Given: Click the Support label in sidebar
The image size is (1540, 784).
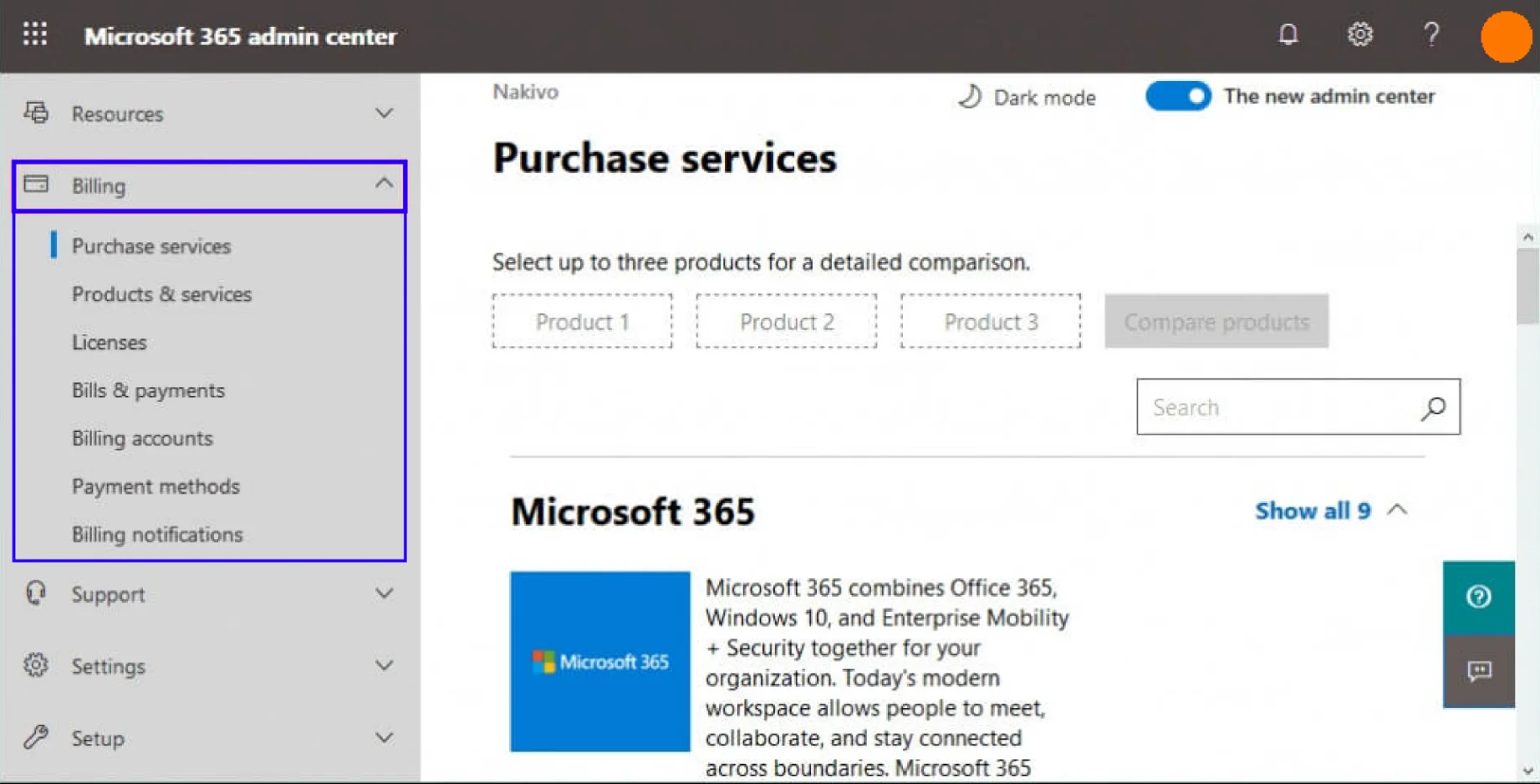Looking at the screenshot, I should 108,594.
